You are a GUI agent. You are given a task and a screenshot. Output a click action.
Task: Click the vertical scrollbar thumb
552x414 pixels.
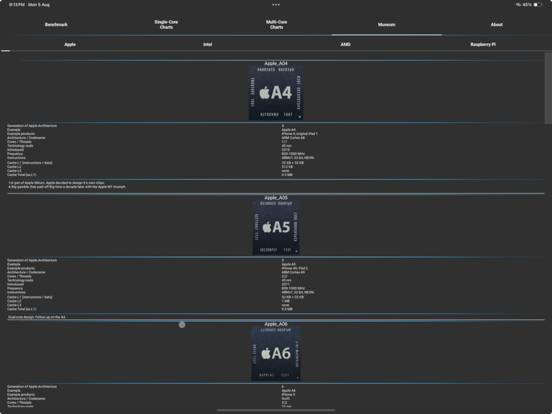coord(548,88)
